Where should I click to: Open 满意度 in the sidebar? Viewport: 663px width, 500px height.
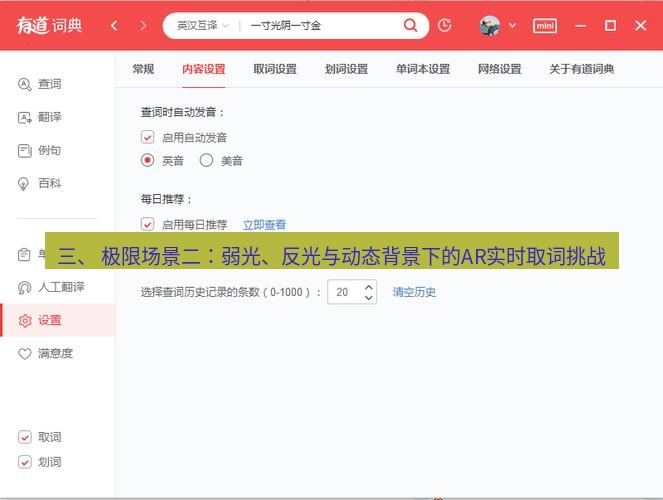coord(46,353)
